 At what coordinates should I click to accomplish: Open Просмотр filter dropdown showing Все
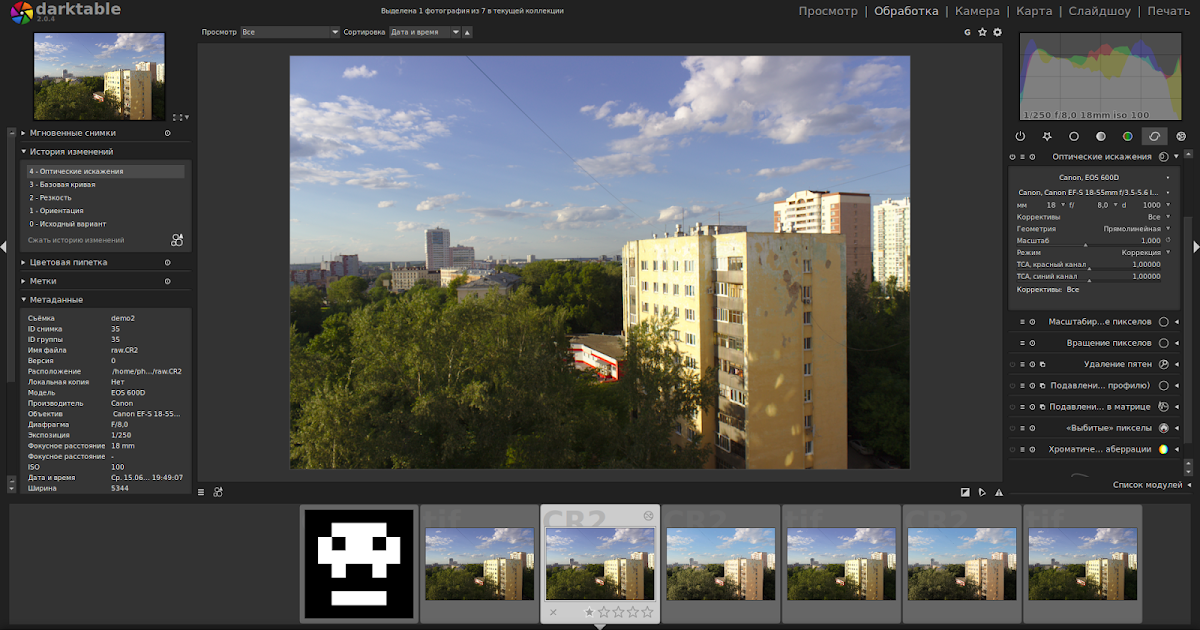pyautogui.click(x=291, y=32)
